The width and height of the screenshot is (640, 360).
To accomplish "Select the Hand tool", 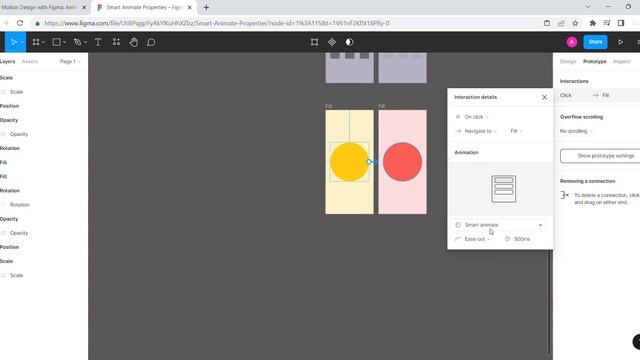I will pos(133,42).
